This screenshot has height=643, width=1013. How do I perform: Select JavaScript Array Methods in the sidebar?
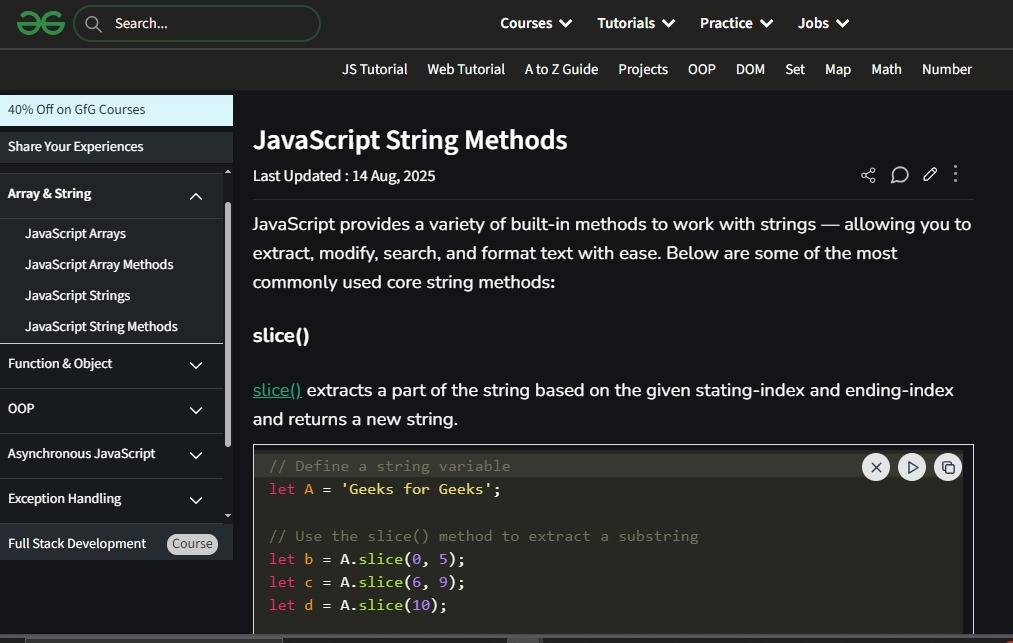(99, 264)
